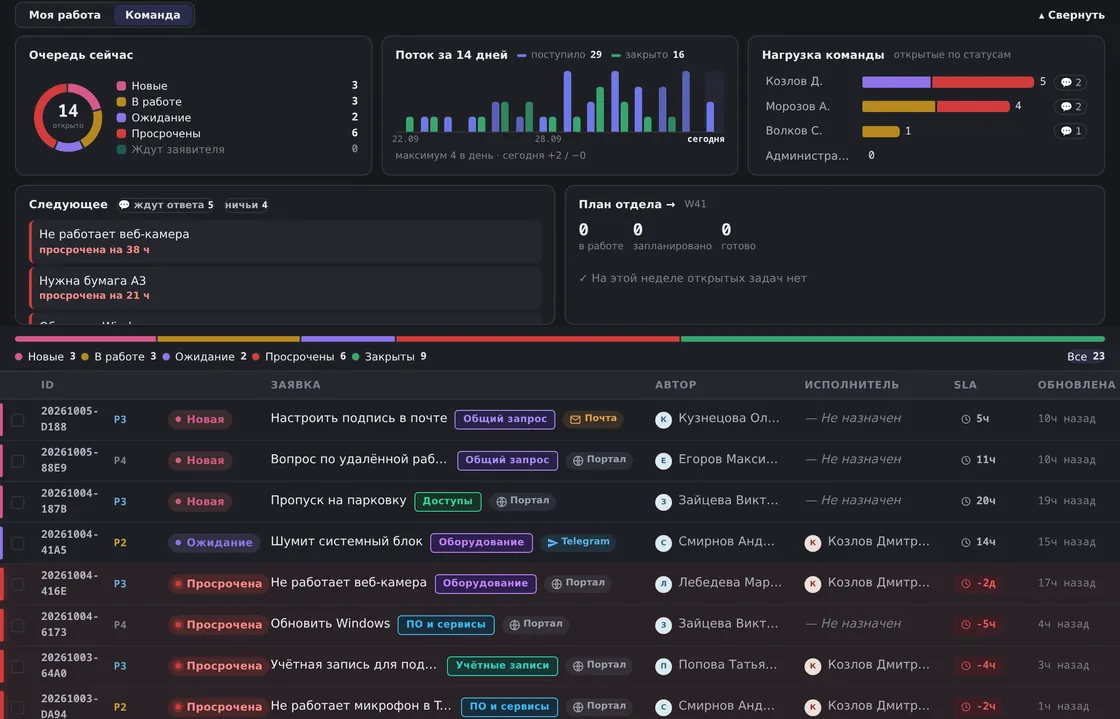1120x719 pixels.
Task: Click the avatar К beside Кузнецова Ол...
Action: coord(663,420)
